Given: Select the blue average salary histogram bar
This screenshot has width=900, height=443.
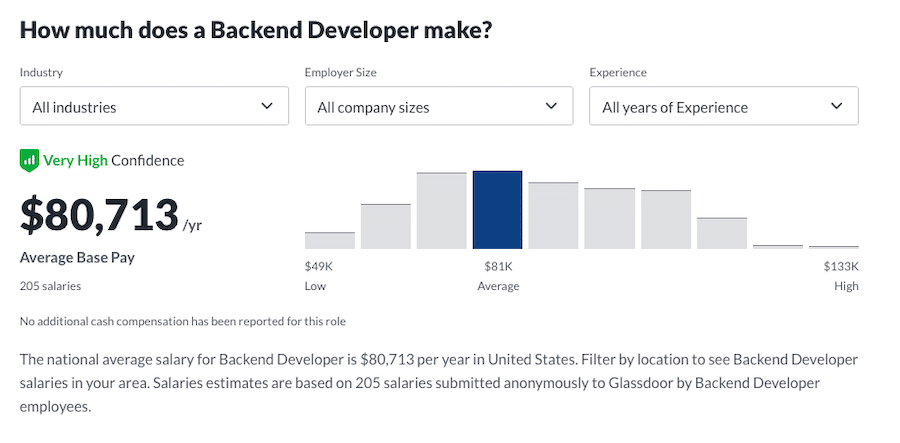Looking at the screenshot, I should 497,210.
